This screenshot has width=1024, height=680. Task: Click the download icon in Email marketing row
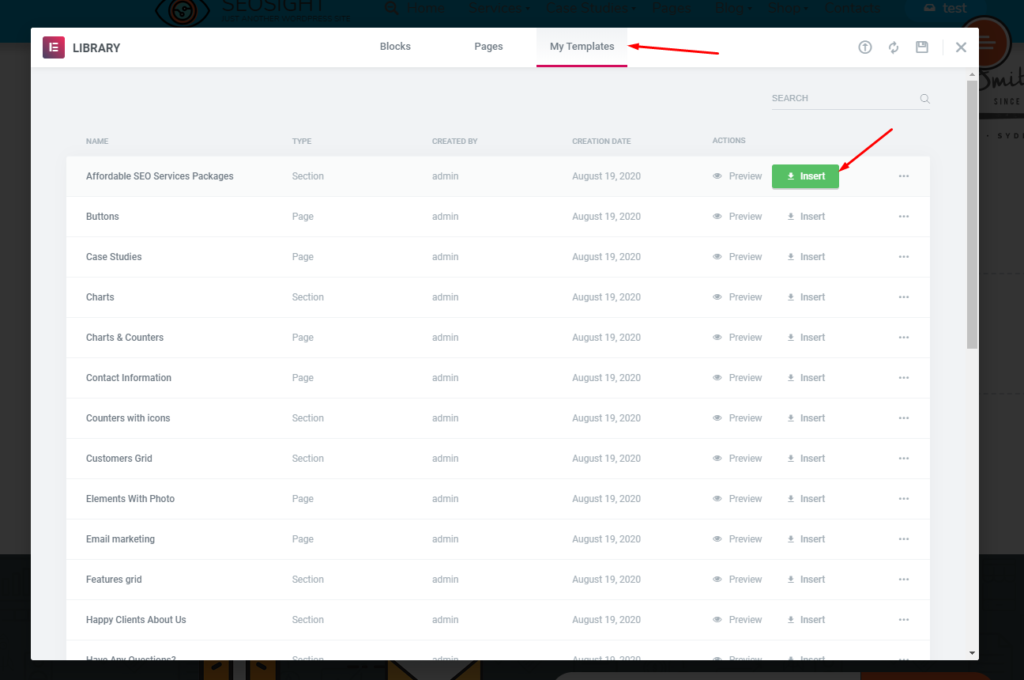790,540
